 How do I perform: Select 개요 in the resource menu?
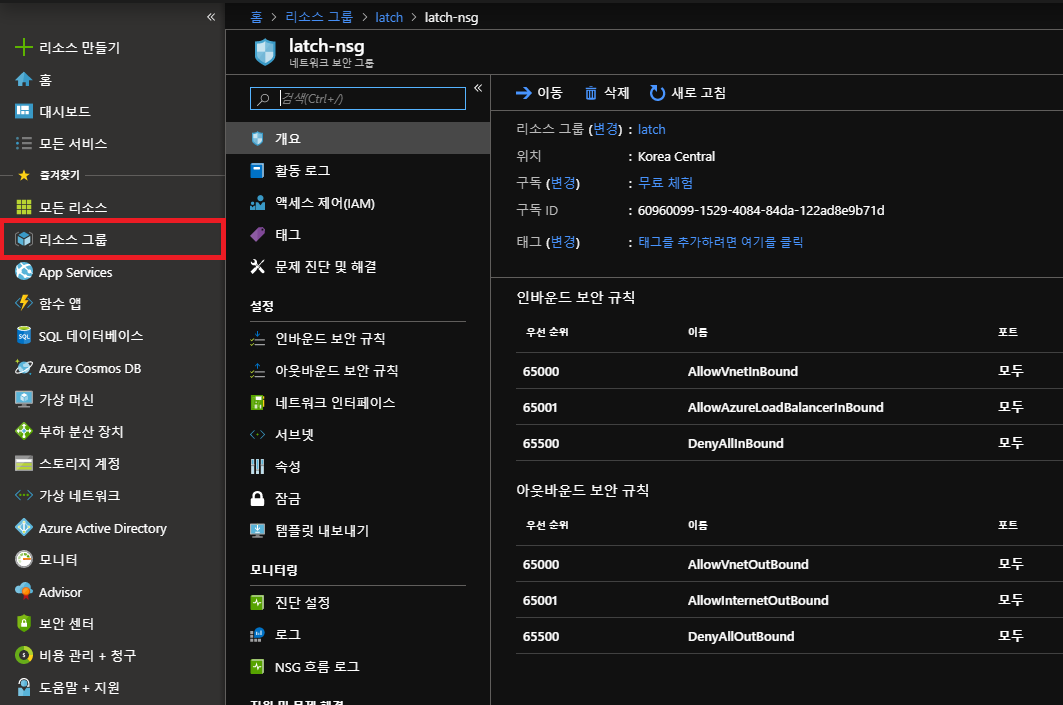pyautogui.click(x=358, y=138)
